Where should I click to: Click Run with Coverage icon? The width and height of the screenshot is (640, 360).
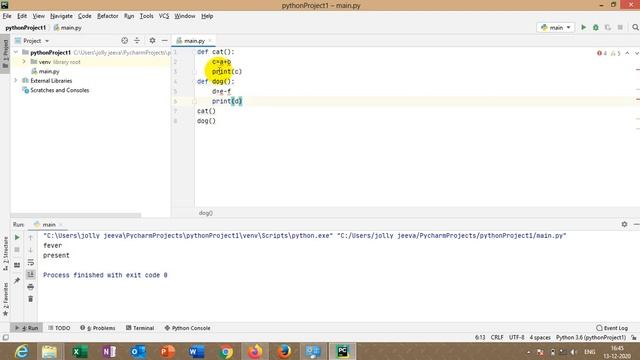[608, 27]
